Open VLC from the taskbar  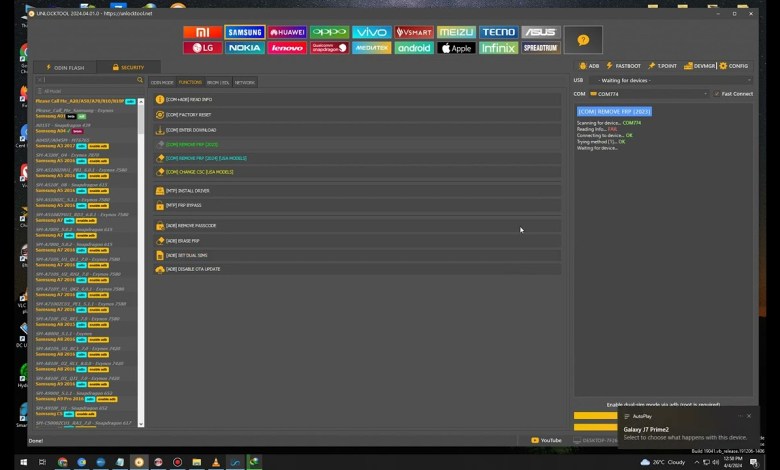tap(216, 462)
